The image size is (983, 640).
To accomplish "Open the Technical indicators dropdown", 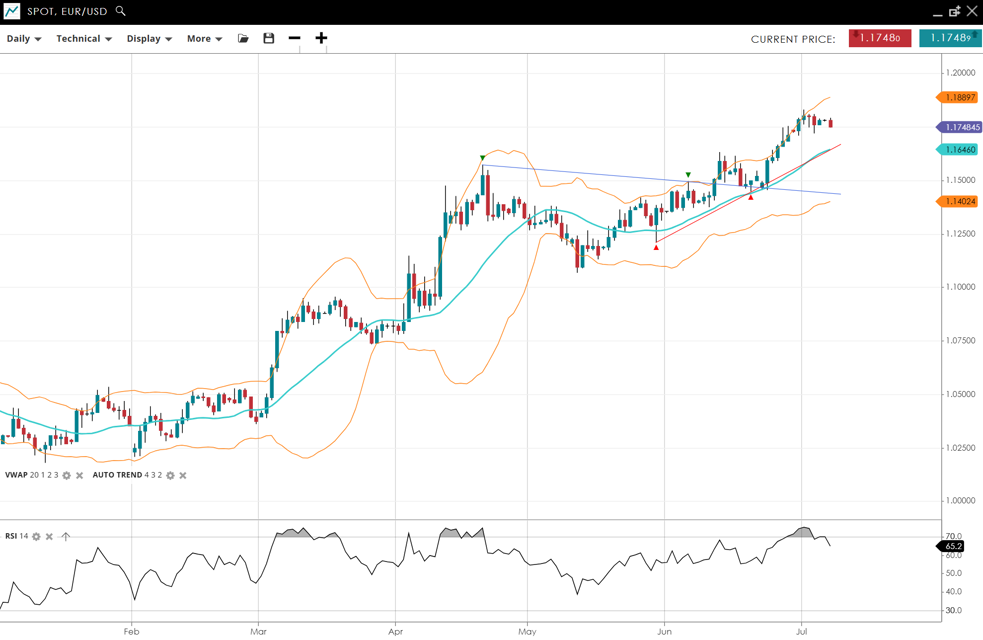I will coord(83,39).
